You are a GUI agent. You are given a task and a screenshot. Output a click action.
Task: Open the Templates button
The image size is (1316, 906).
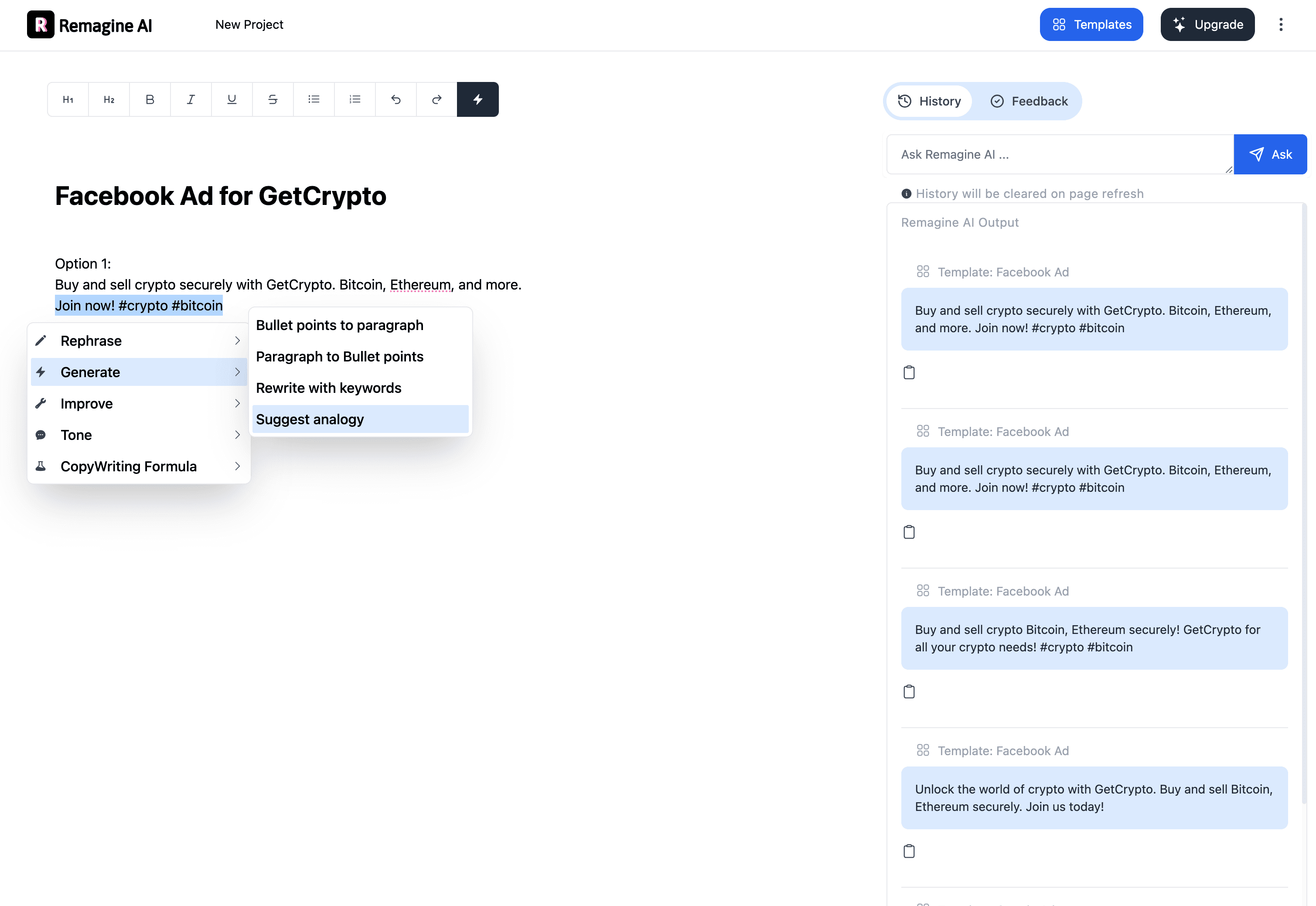pos(1091,24)
